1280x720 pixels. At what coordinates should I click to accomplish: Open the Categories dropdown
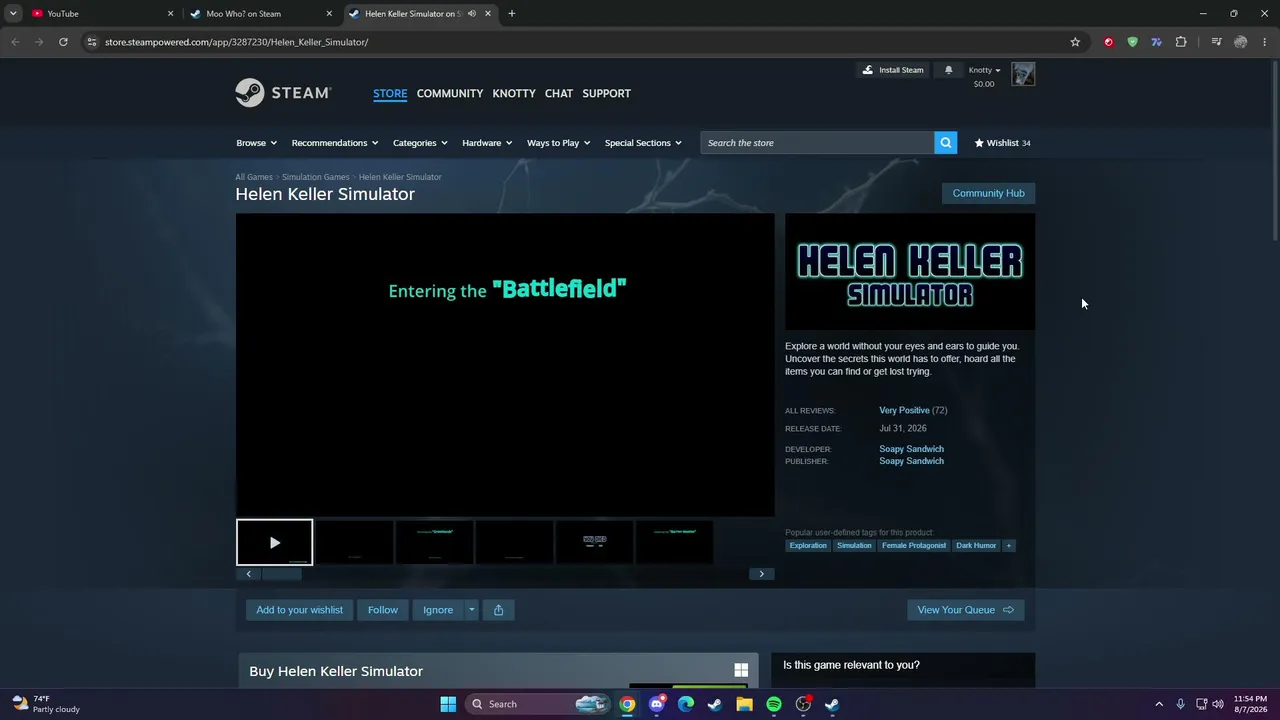420,143
